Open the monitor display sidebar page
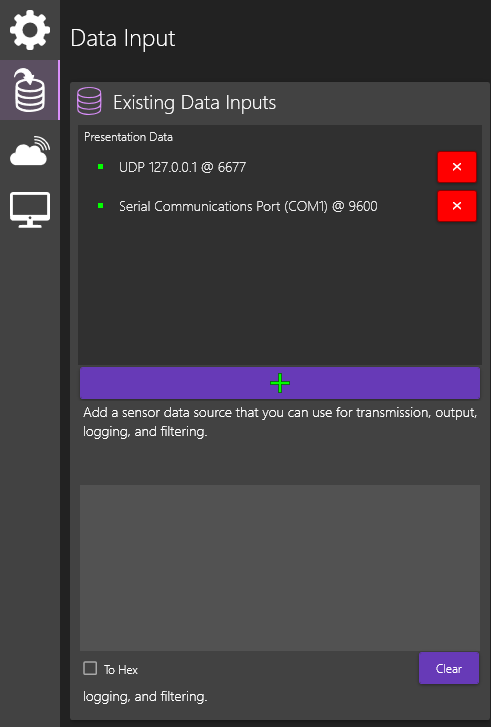Screen dimensions: 491x727 point(30,210)
